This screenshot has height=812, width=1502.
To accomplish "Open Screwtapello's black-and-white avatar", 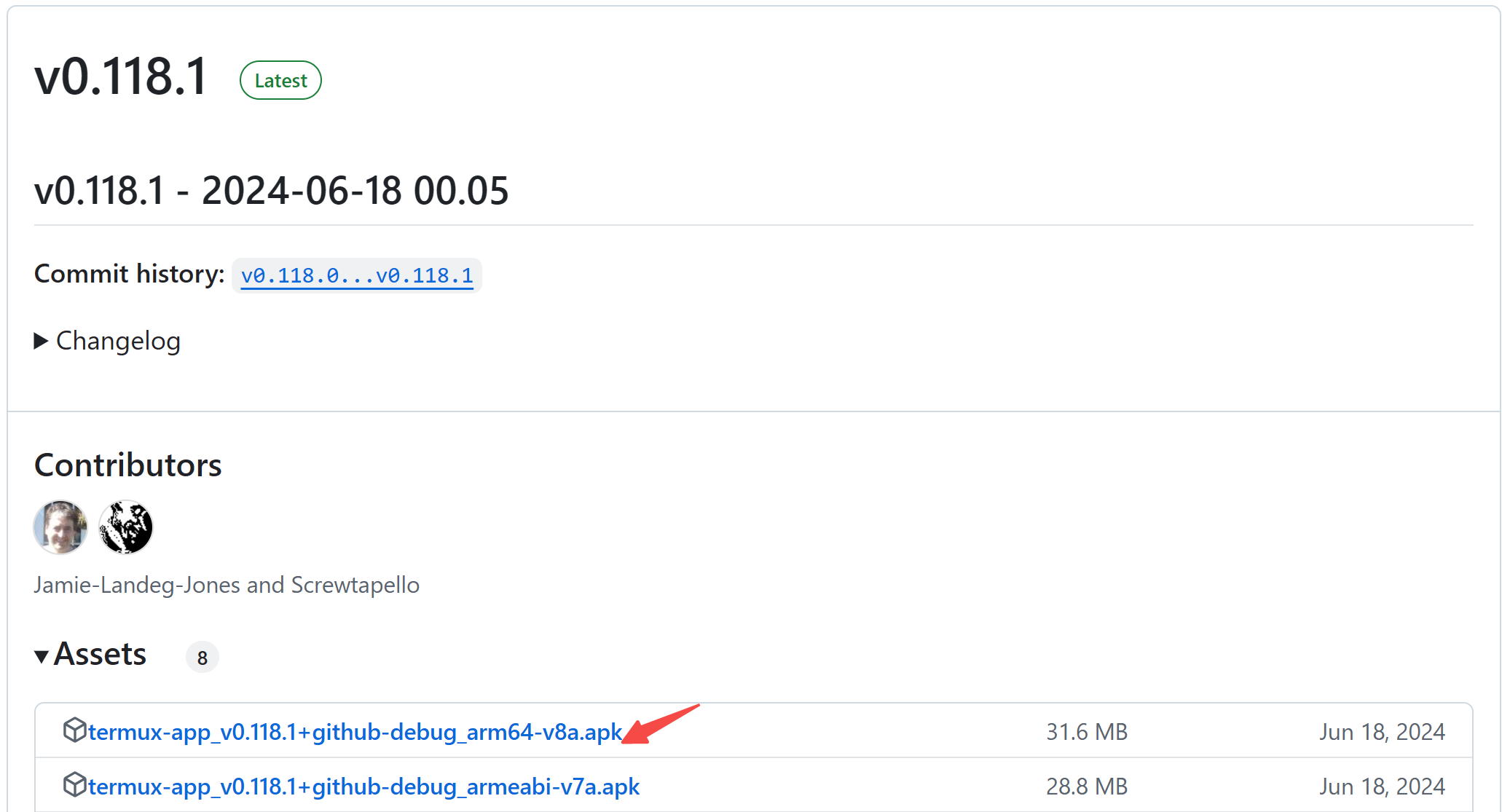I will tap(125, 527).
